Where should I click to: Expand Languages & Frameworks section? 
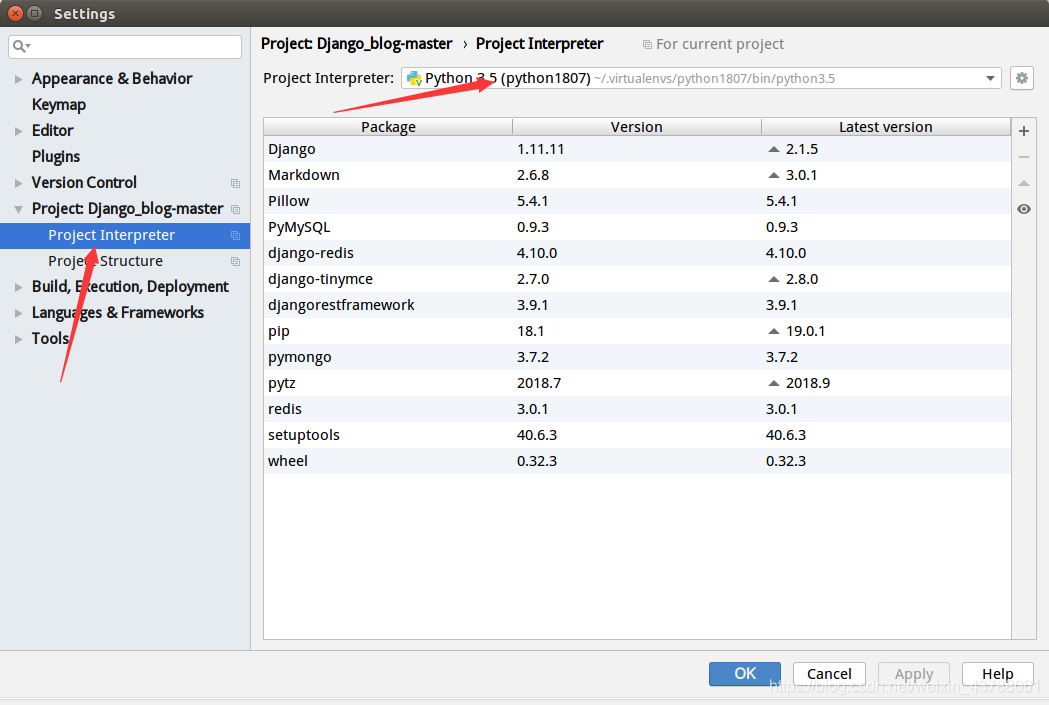(x=18, y=313)
